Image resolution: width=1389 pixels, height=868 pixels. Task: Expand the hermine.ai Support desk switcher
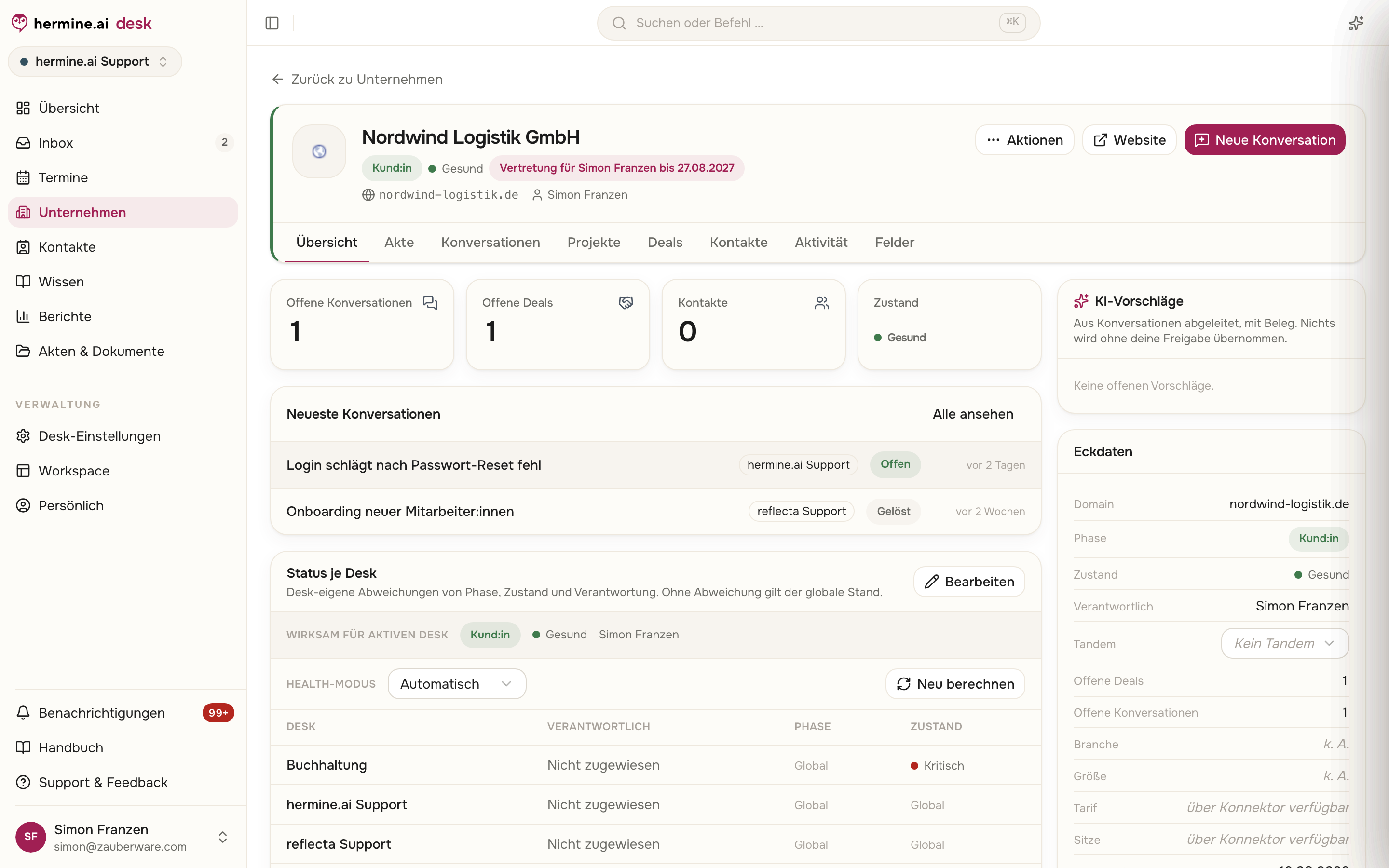pyautogui.click(x=95, y=61)
